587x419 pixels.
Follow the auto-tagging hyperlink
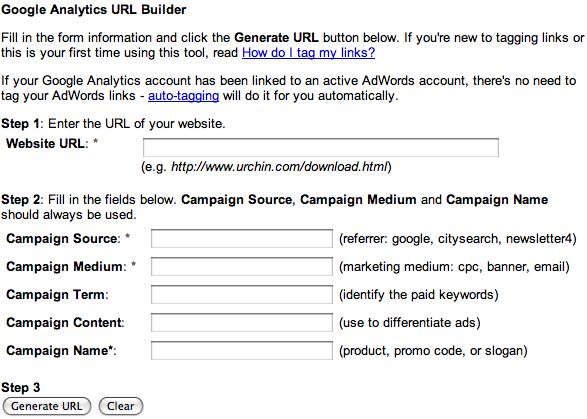(183, 96)
